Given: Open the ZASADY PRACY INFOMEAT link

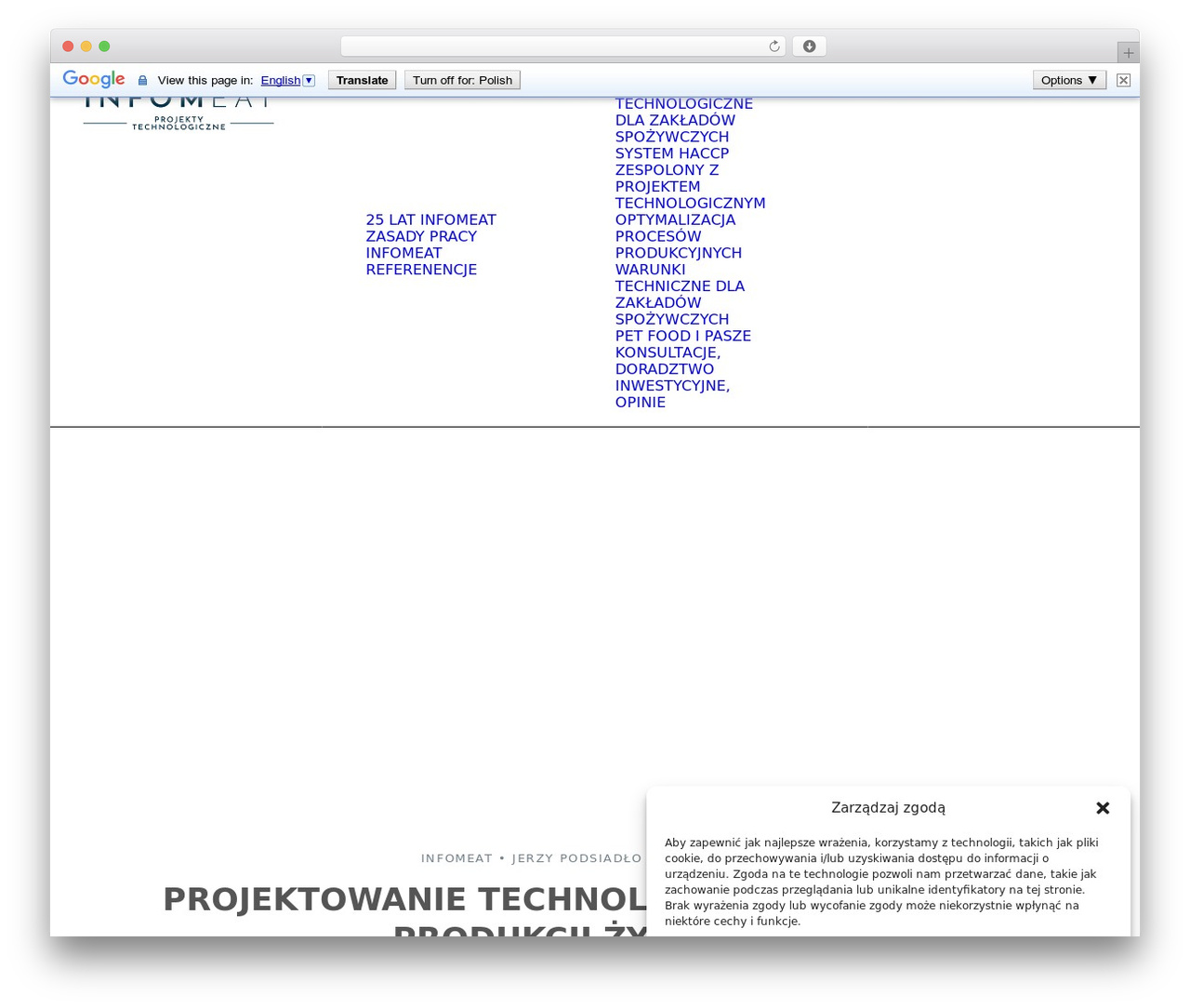Looking at the screenshot, I should point(421,245).
